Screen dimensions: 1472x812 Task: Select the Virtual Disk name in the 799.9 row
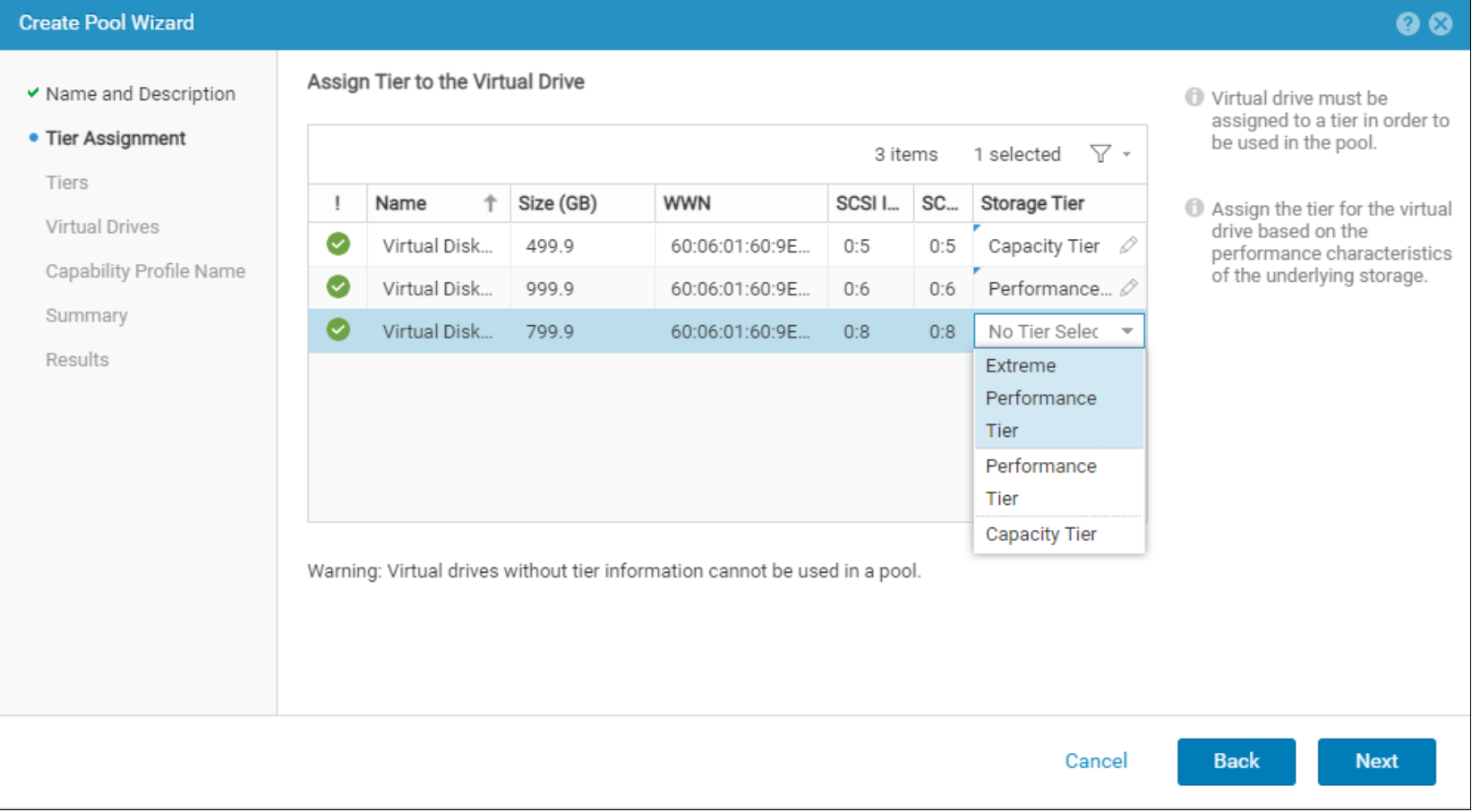[x=437, y=332]
